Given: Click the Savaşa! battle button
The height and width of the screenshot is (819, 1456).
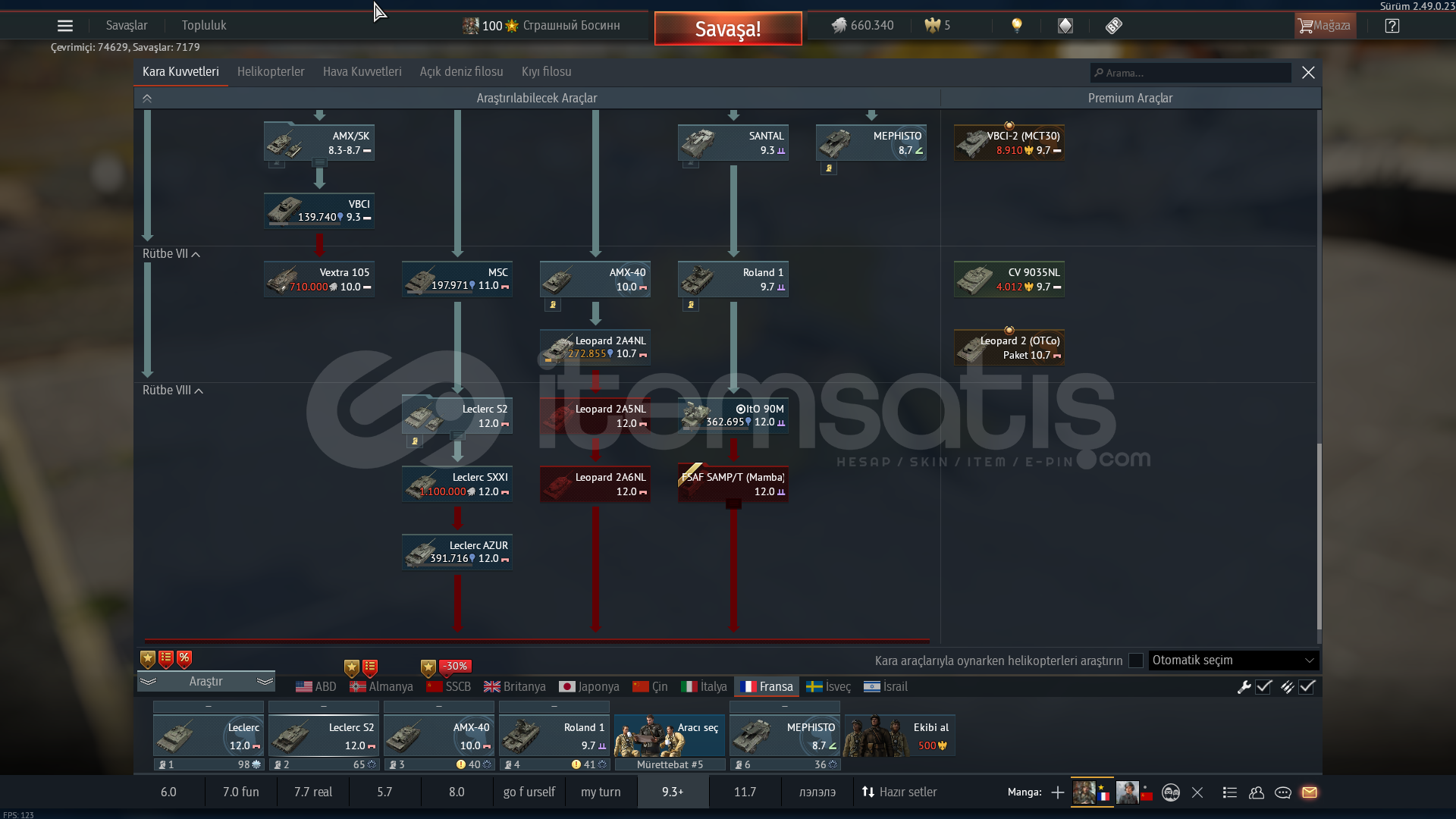Looking at the screenshot, I should 728,29.
